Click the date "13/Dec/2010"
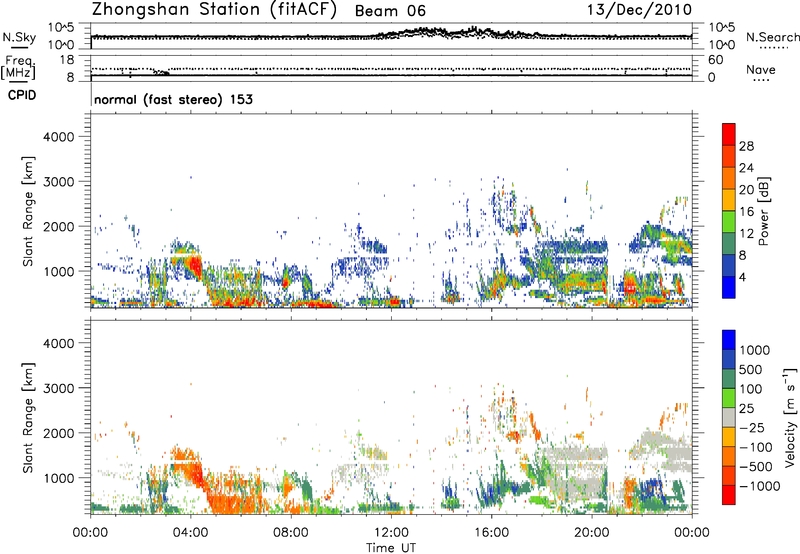This screenshot has height=554, width=800. [639, 10]
